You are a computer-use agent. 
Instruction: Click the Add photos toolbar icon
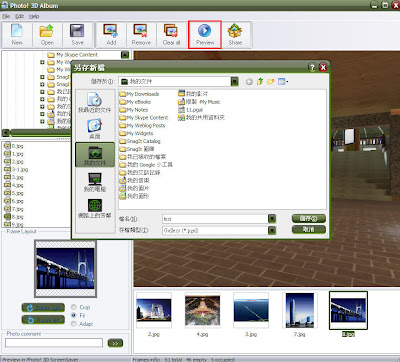tap(110, 31)
